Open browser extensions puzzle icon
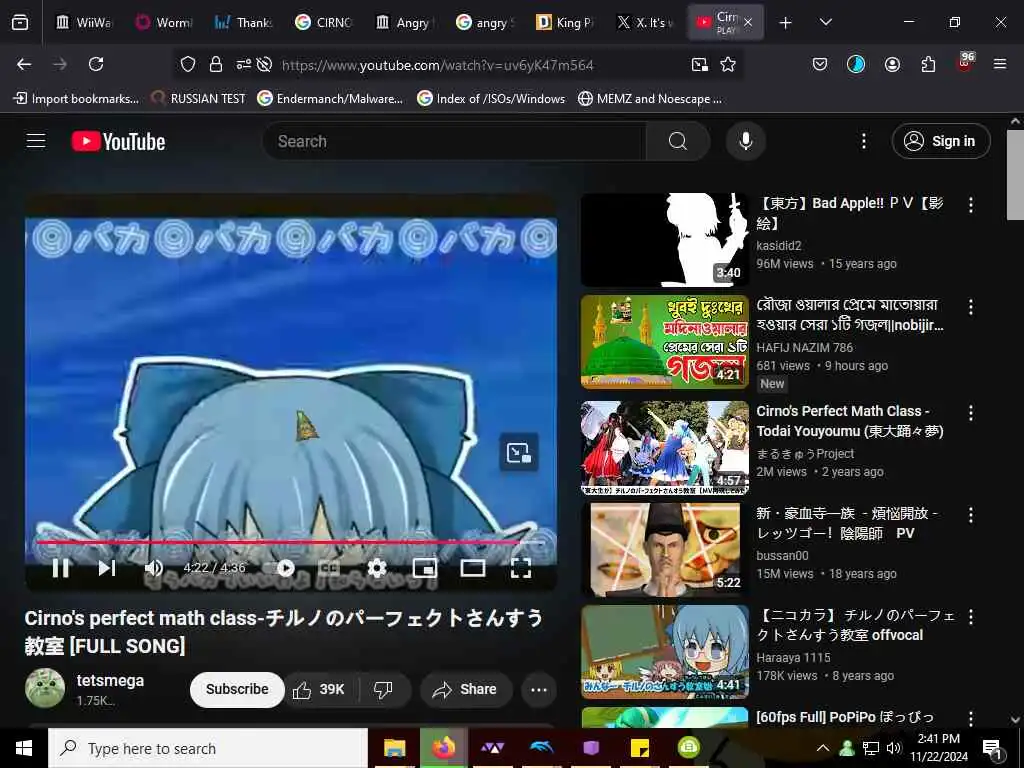 point(928,64)
